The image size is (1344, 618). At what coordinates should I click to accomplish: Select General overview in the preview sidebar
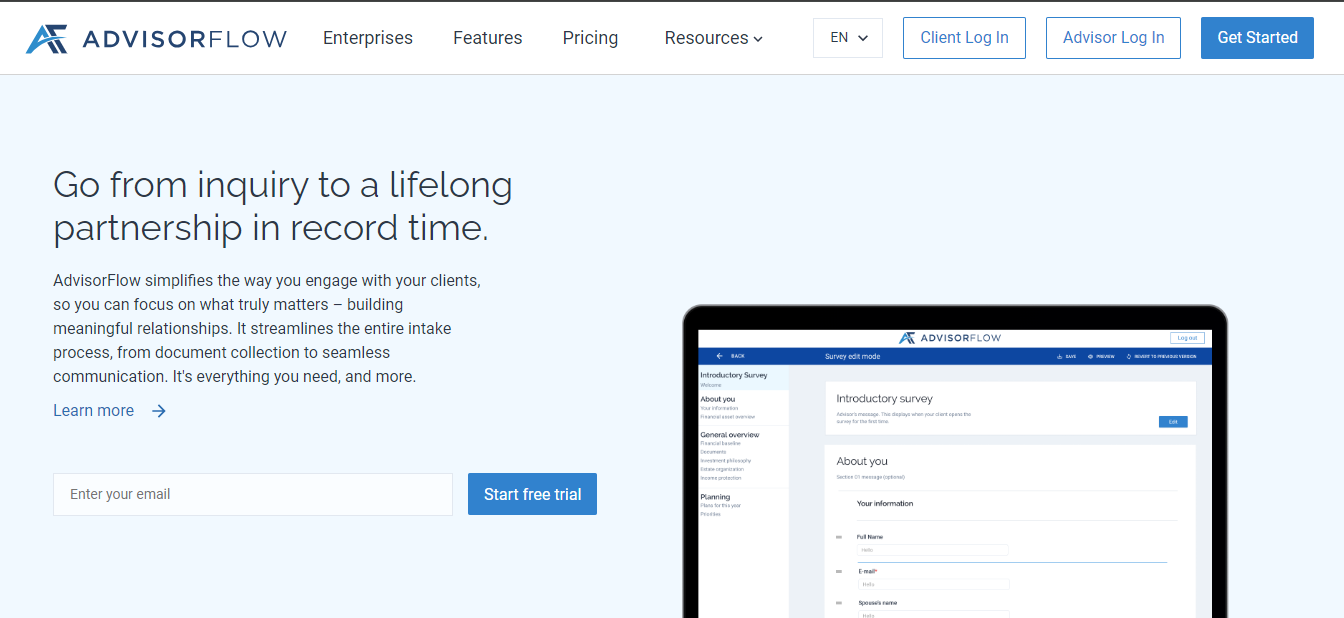[730, 435]
